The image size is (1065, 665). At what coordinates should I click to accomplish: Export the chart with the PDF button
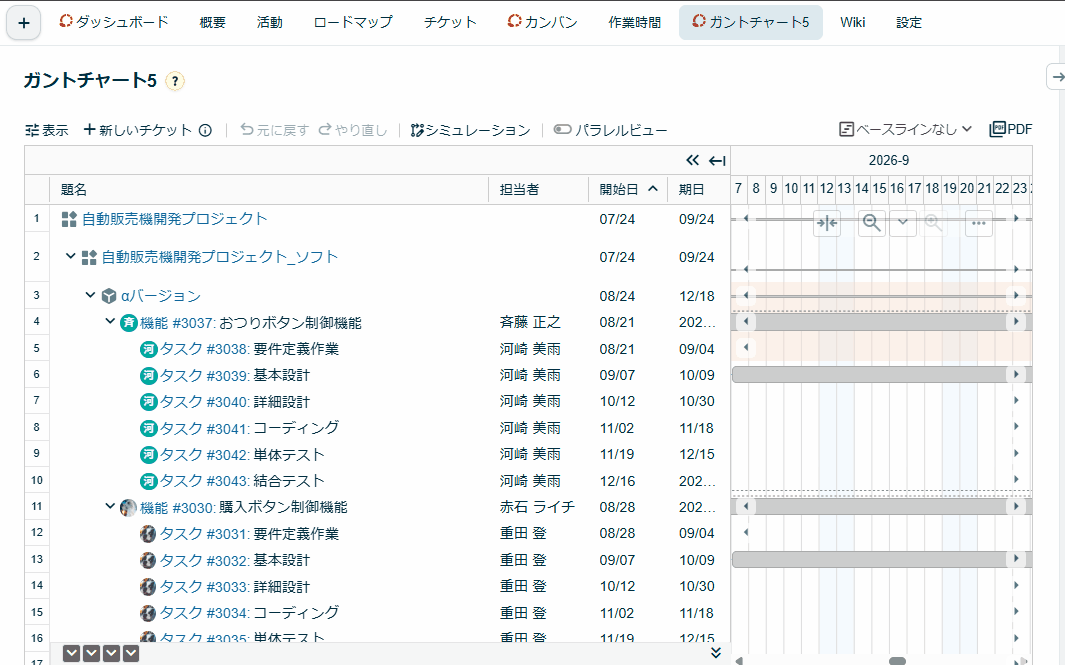pyautogui.click(x=1011, y=129)
